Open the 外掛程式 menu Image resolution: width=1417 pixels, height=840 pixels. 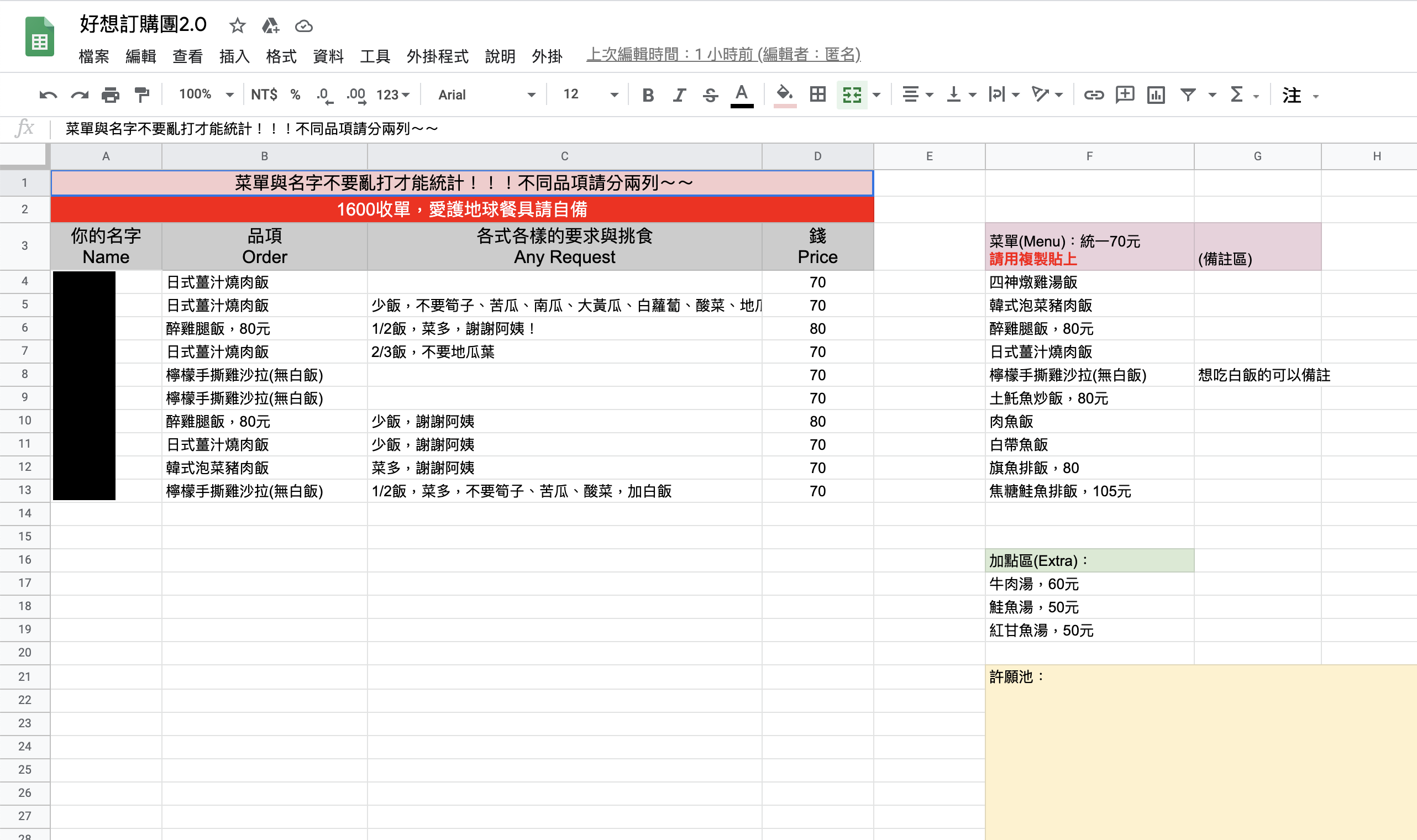coord(438,56)
